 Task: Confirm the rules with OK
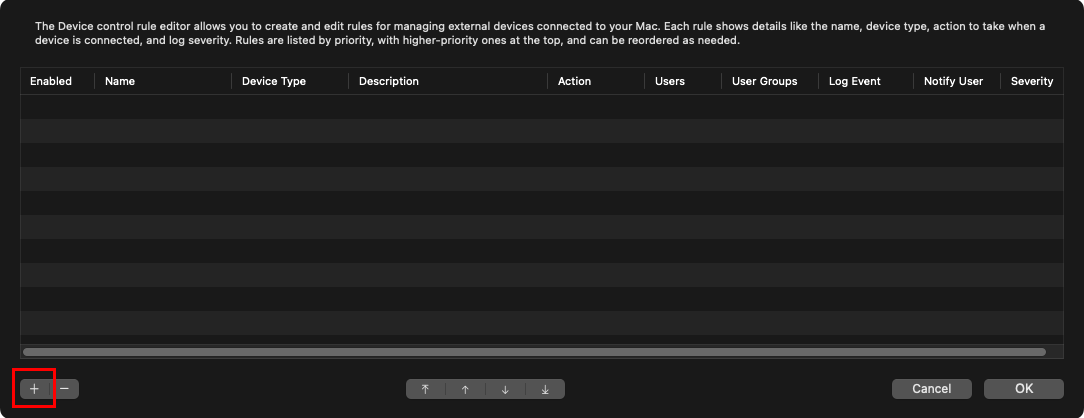coord(1023,388)
